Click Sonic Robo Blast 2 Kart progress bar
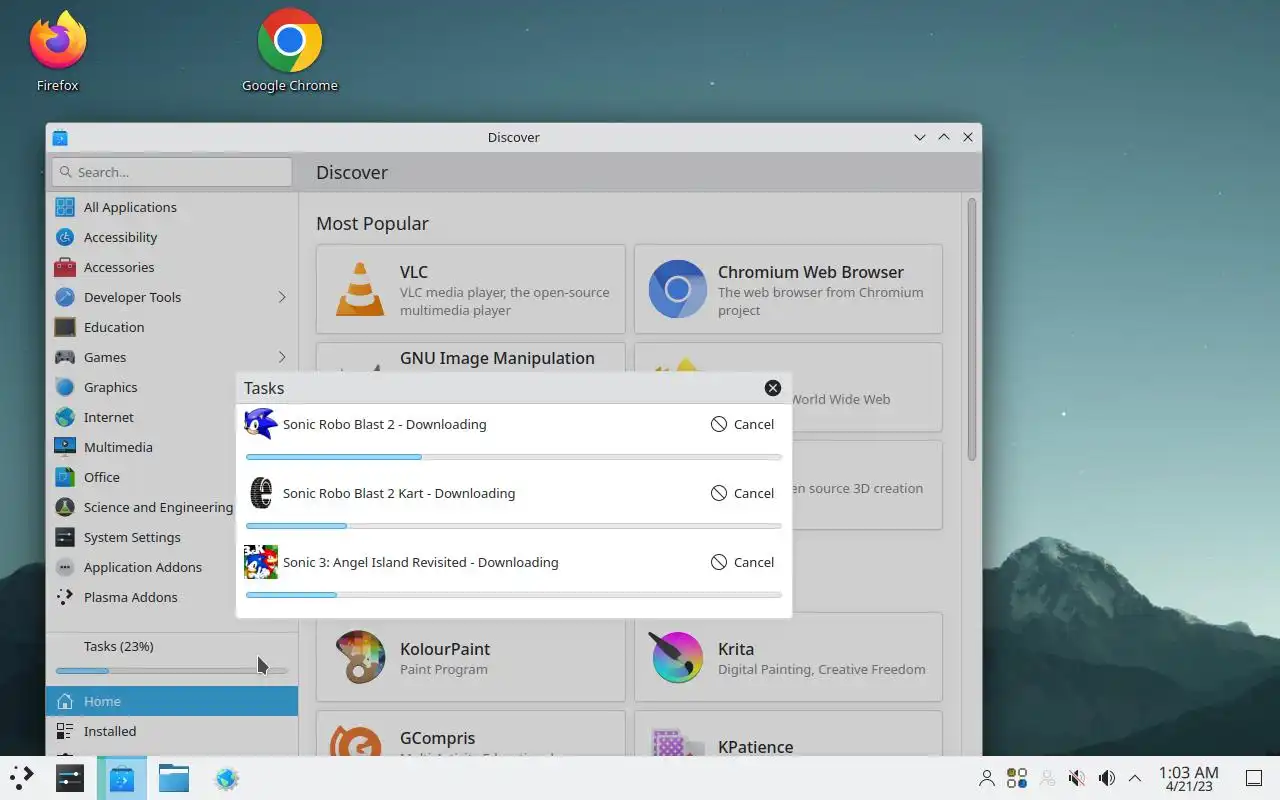 pyautogui.click(x=514, y=526)
